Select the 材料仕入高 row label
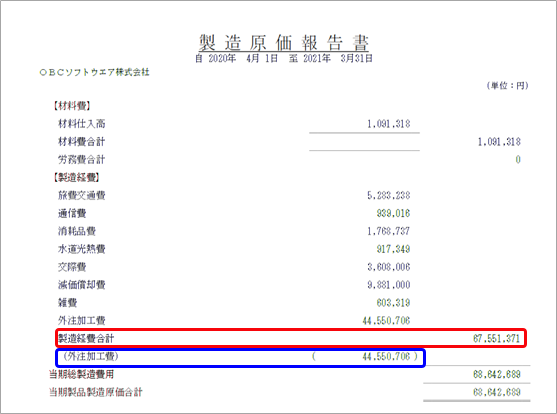557x414 pixels. point(82,124)
